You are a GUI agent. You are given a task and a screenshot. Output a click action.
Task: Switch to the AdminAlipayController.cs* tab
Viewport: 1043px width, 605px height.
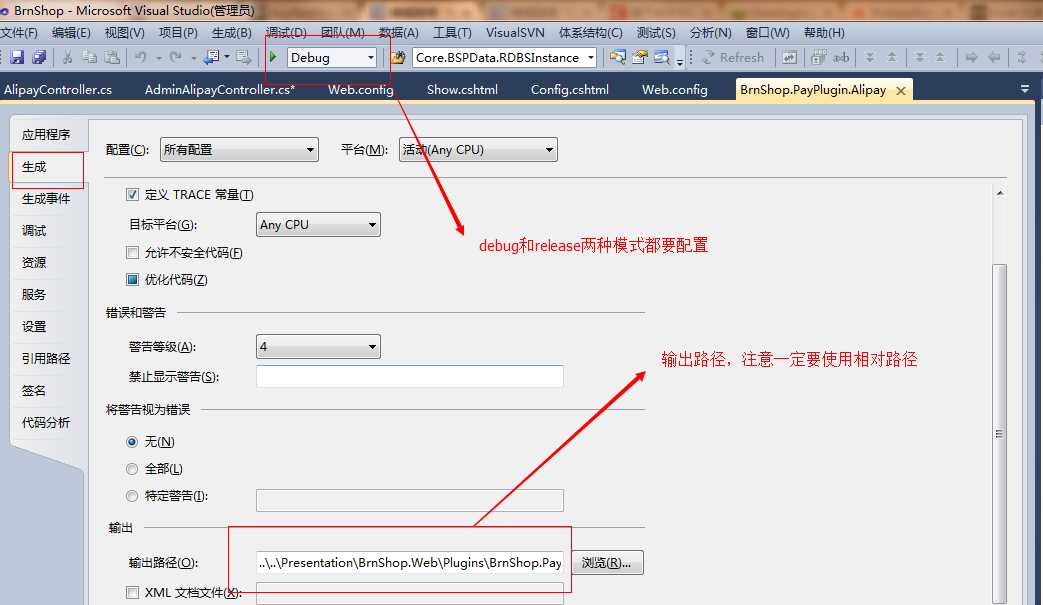220,90
